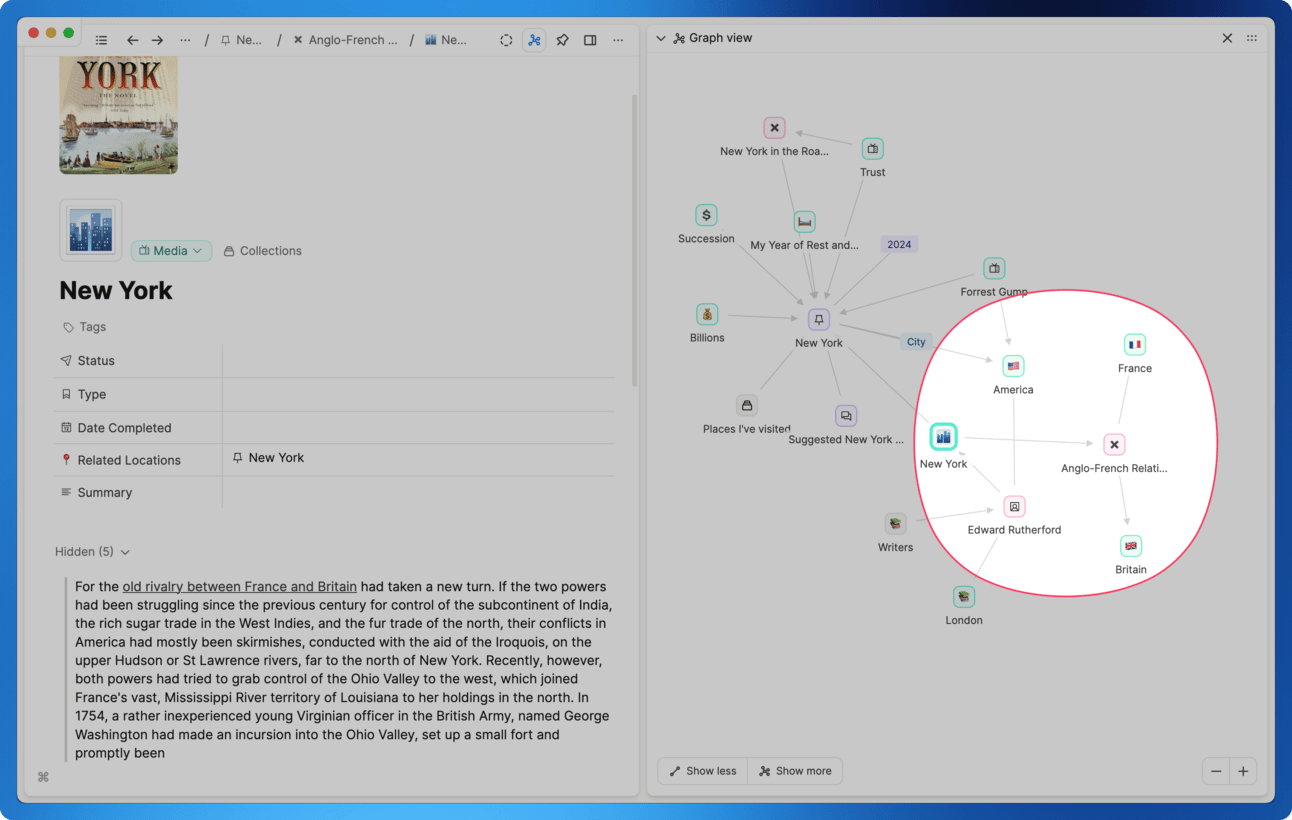Open the Anglo-French breadcrumb
Viewport: 1292px width, 820px height.
[x=345, y=40]
